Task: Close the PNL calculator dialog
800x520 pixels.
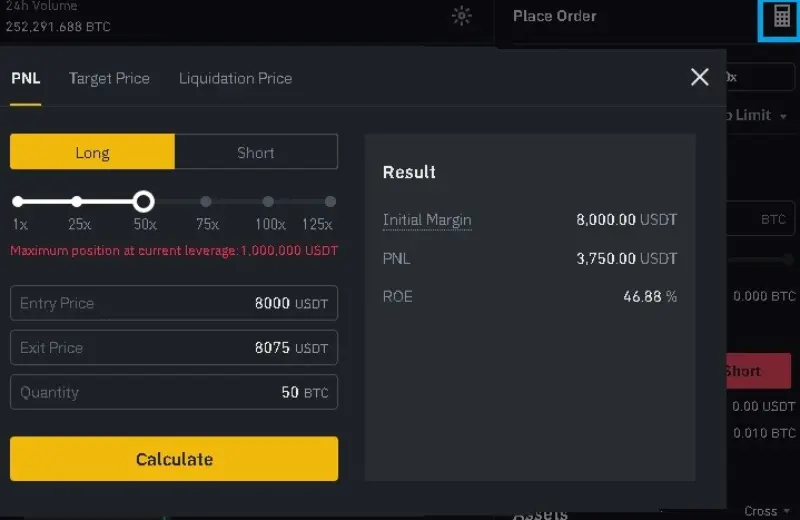Action: (x=700, y=77)
